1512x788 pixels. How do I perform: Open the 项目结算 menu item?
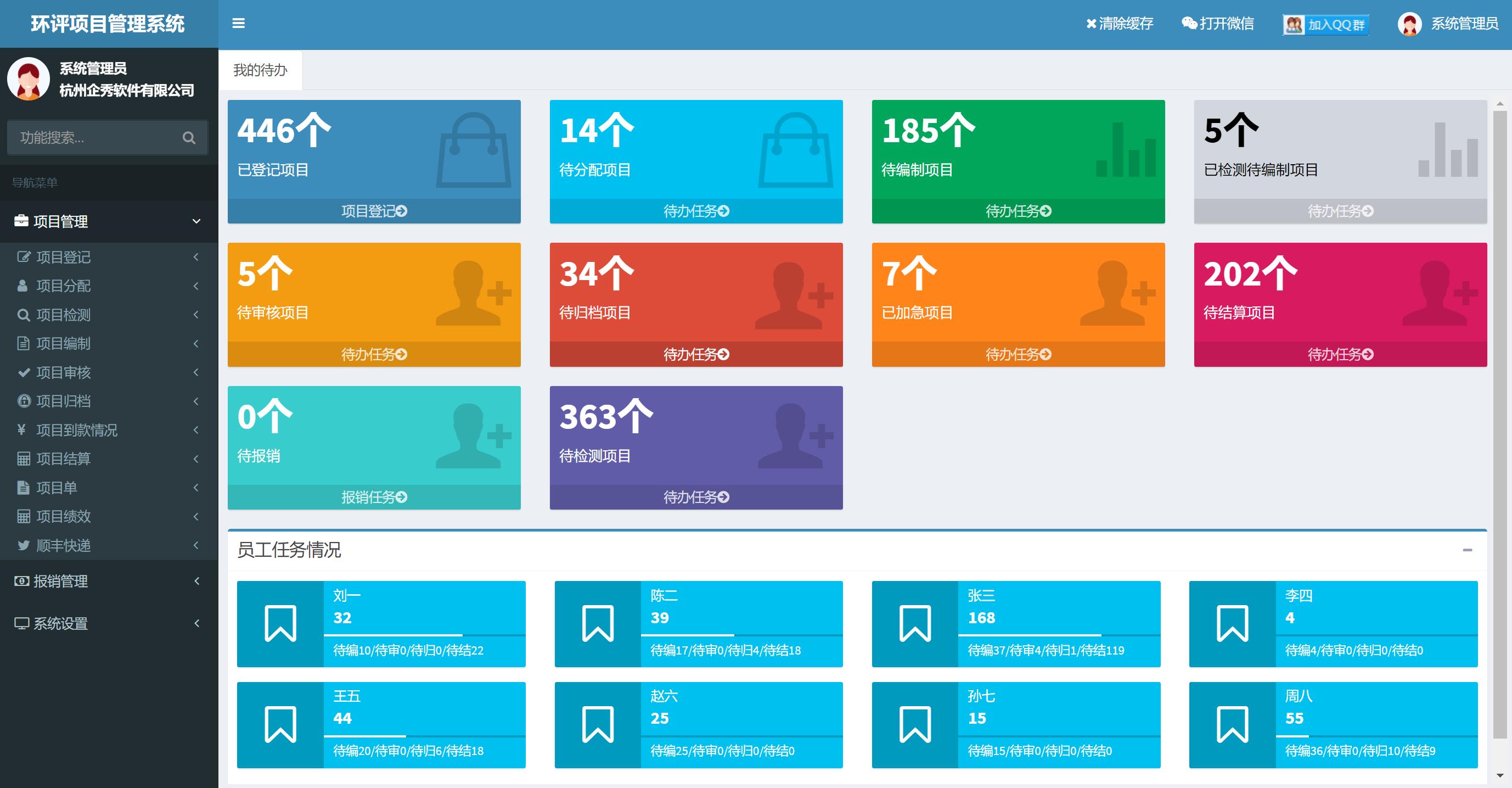[109, 459]
